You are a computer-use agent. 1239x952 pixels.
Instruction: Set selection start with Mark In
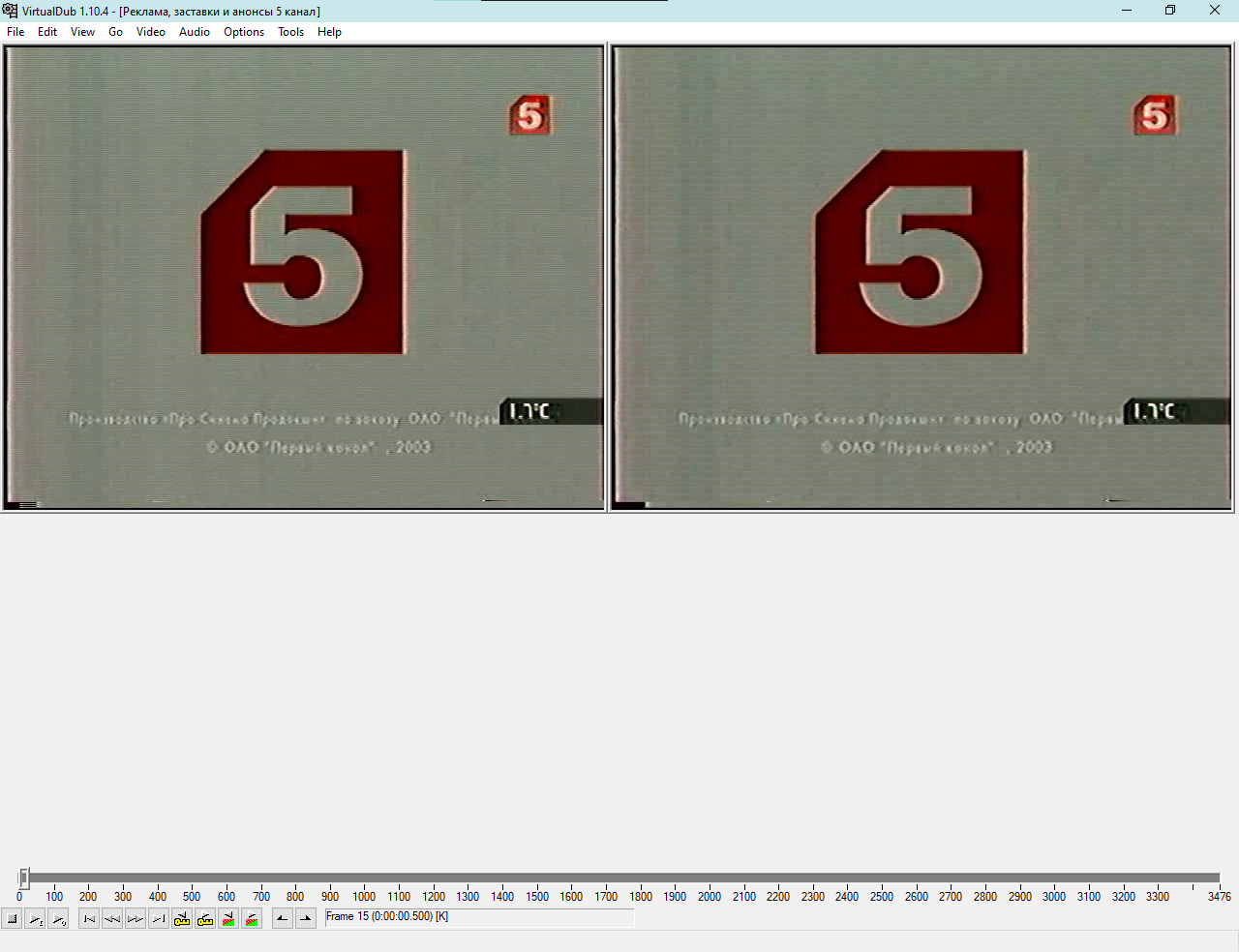pos(283,918)
